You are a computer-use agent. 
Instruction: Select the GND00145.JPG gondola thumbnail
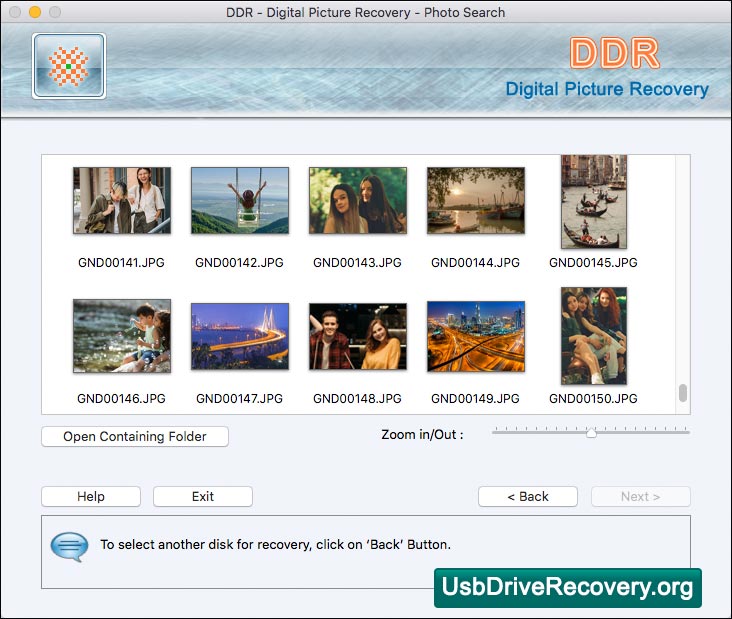[x=594, y=202]
